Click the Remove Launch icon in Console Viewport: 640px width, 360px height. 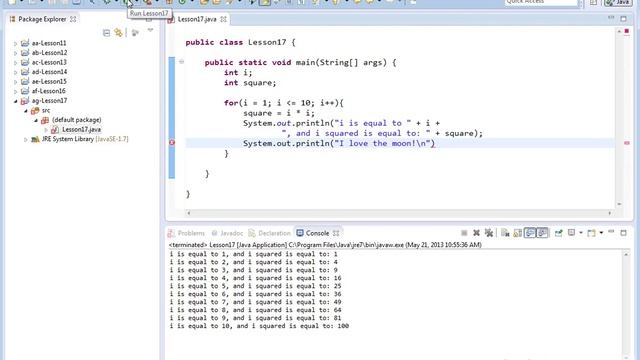click(x=476, y=233)
